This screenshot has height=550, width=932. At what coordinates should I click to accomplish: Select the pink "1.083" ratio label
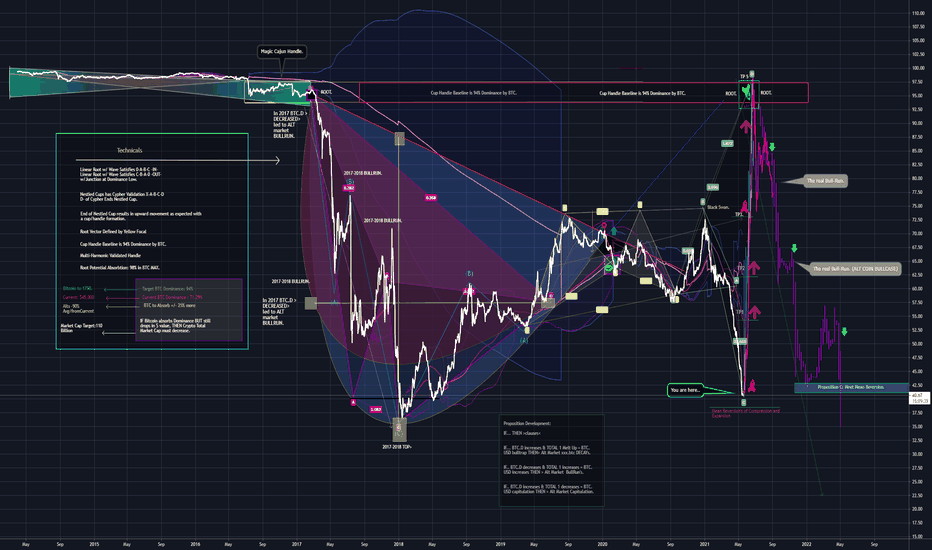point(376,410)
